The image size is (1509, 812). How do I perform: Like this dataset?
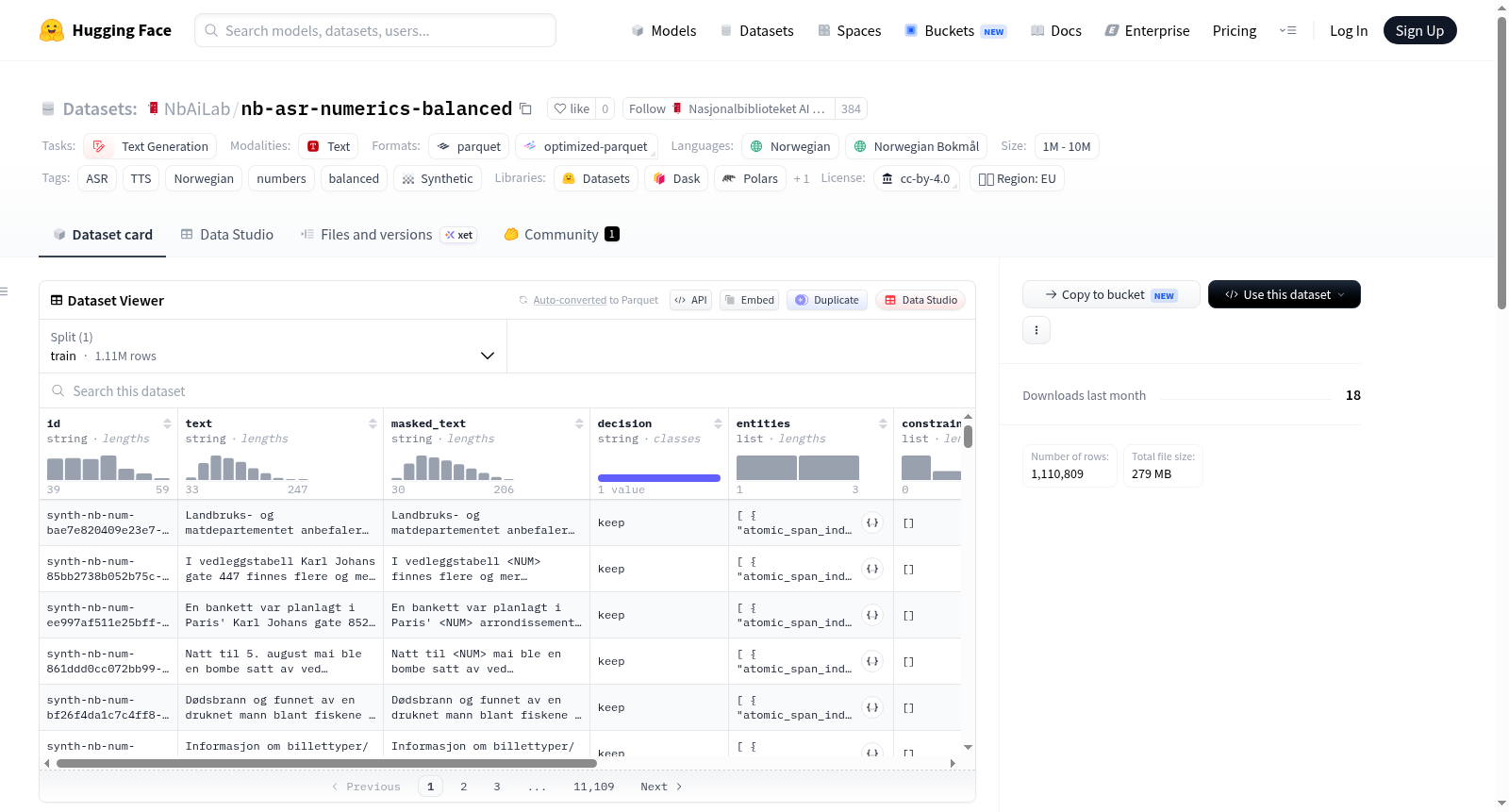coord(572,108)
